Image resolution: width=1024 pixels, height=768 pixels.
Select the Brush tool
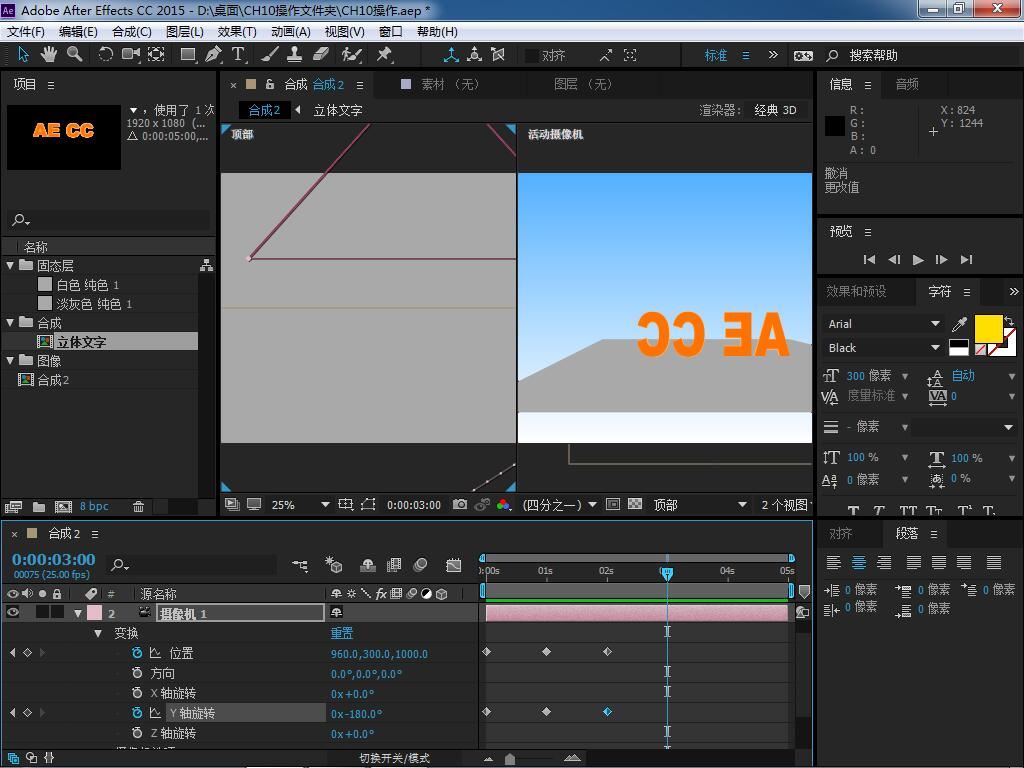[x=270, y=55]
